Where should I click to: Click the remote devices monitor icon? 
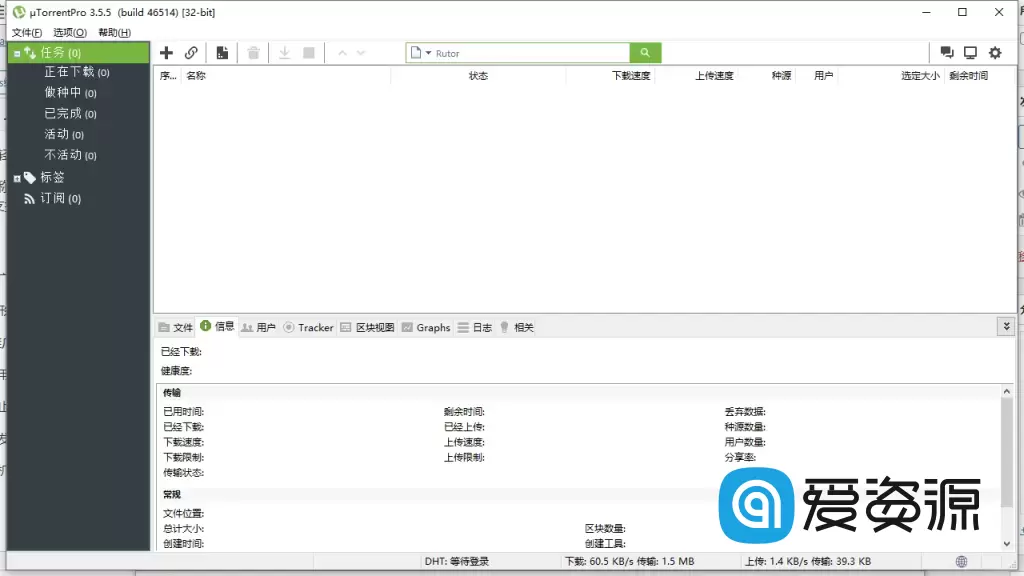coord(969,52)
